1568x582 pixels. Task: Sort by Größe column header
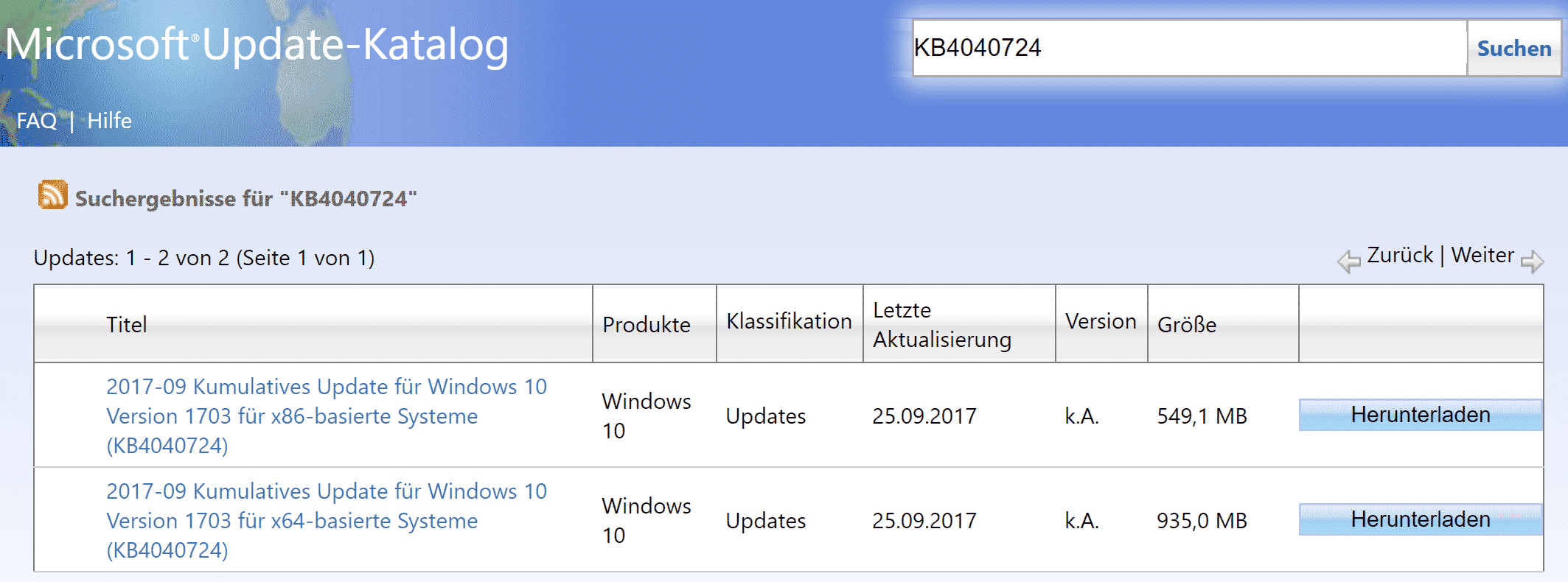tap(1187, 324)
